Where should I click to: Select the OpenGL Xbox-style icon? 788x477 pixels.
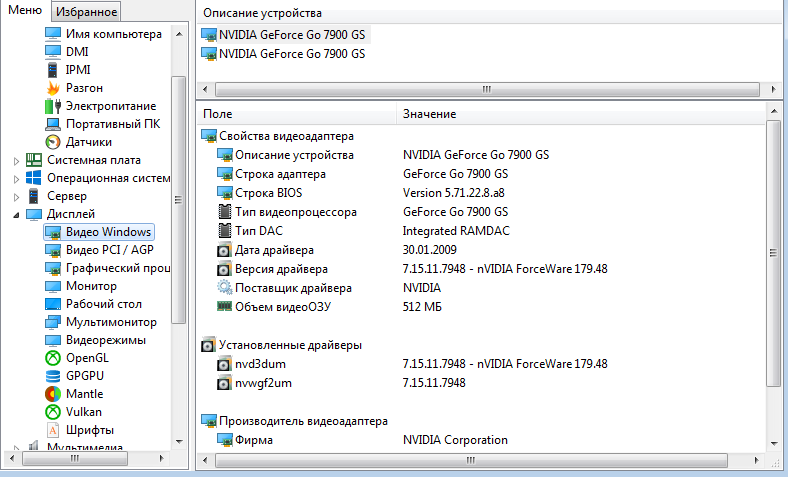click(x=53, y=358)
